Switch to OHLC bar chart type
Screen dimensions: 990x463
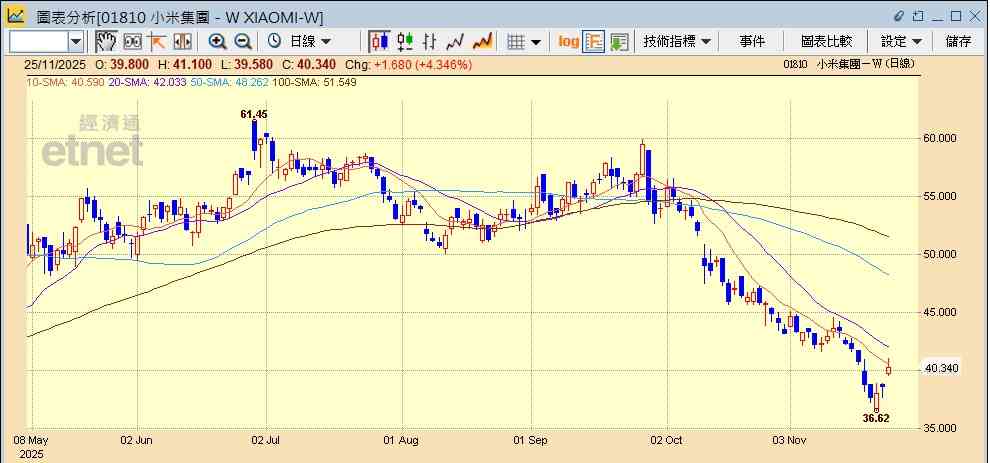click(430, 41)
